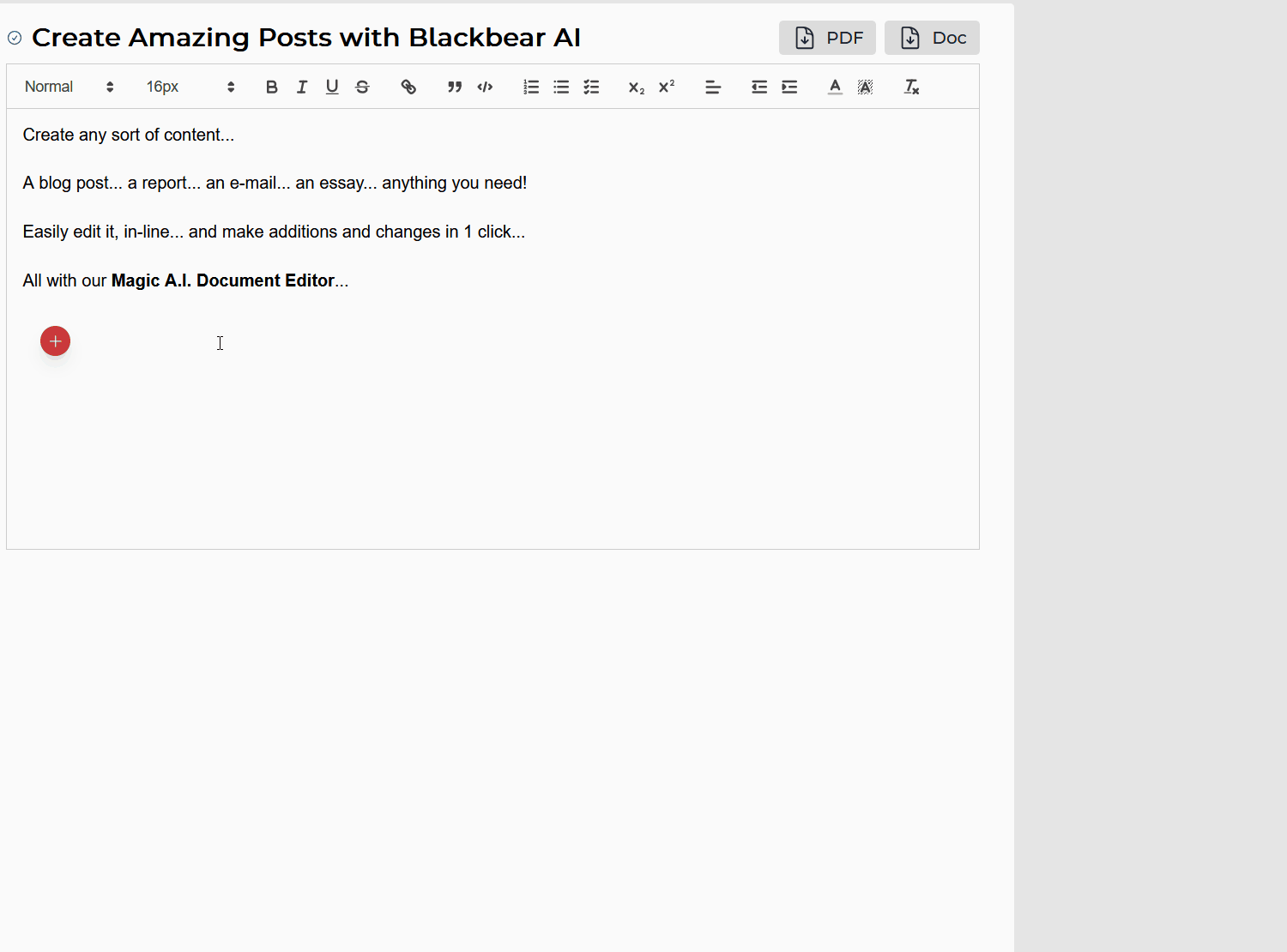The width and height of the screenshot is (1287, 952).
Task: Insert a hyperlink with link icon
Action: pyautogui.click(x=408, y=87)
